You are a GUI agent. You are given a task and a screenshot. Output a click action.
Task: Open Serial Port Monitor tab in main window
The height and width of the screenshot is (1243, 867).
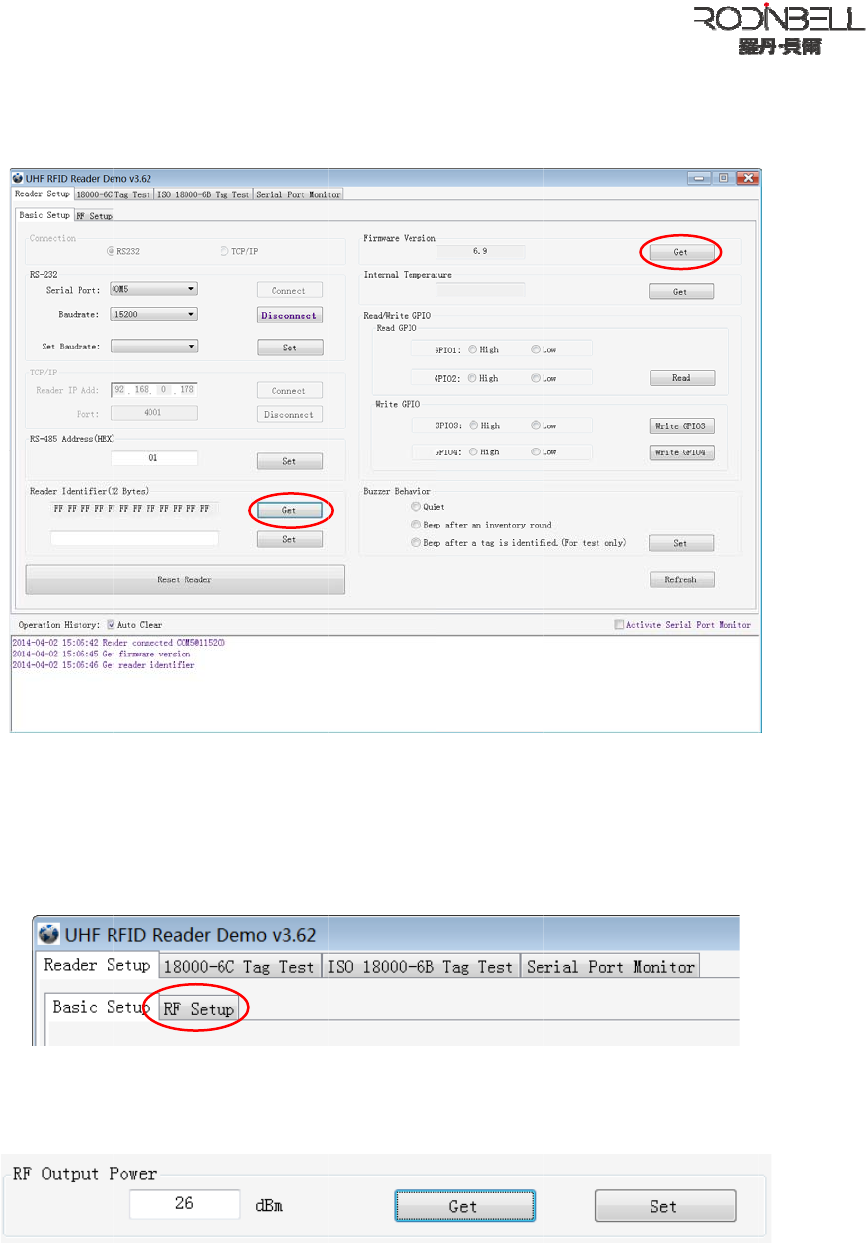pos(298,194)
